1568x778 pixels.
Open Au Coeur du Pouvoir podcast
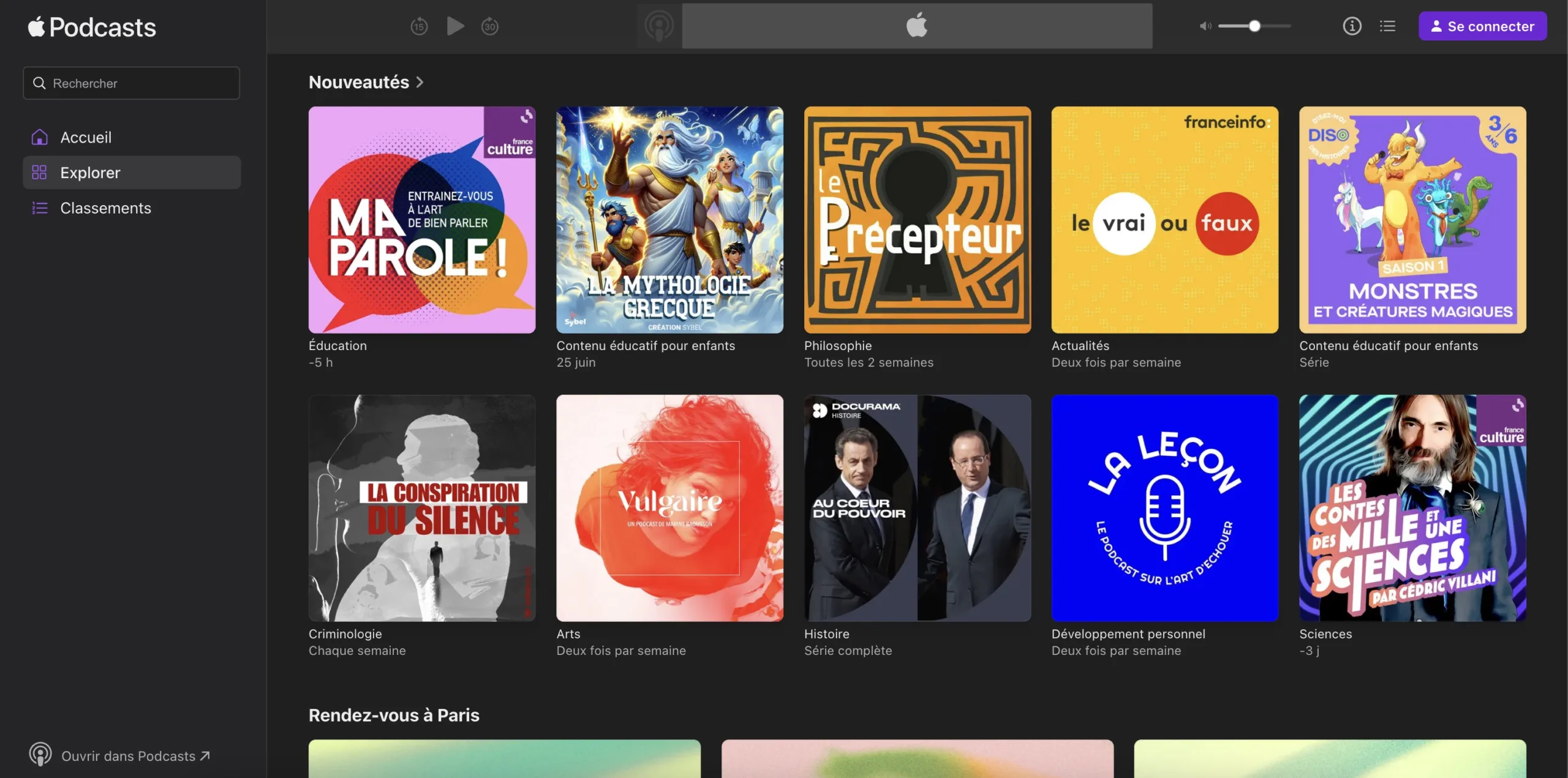coord(918,508)
